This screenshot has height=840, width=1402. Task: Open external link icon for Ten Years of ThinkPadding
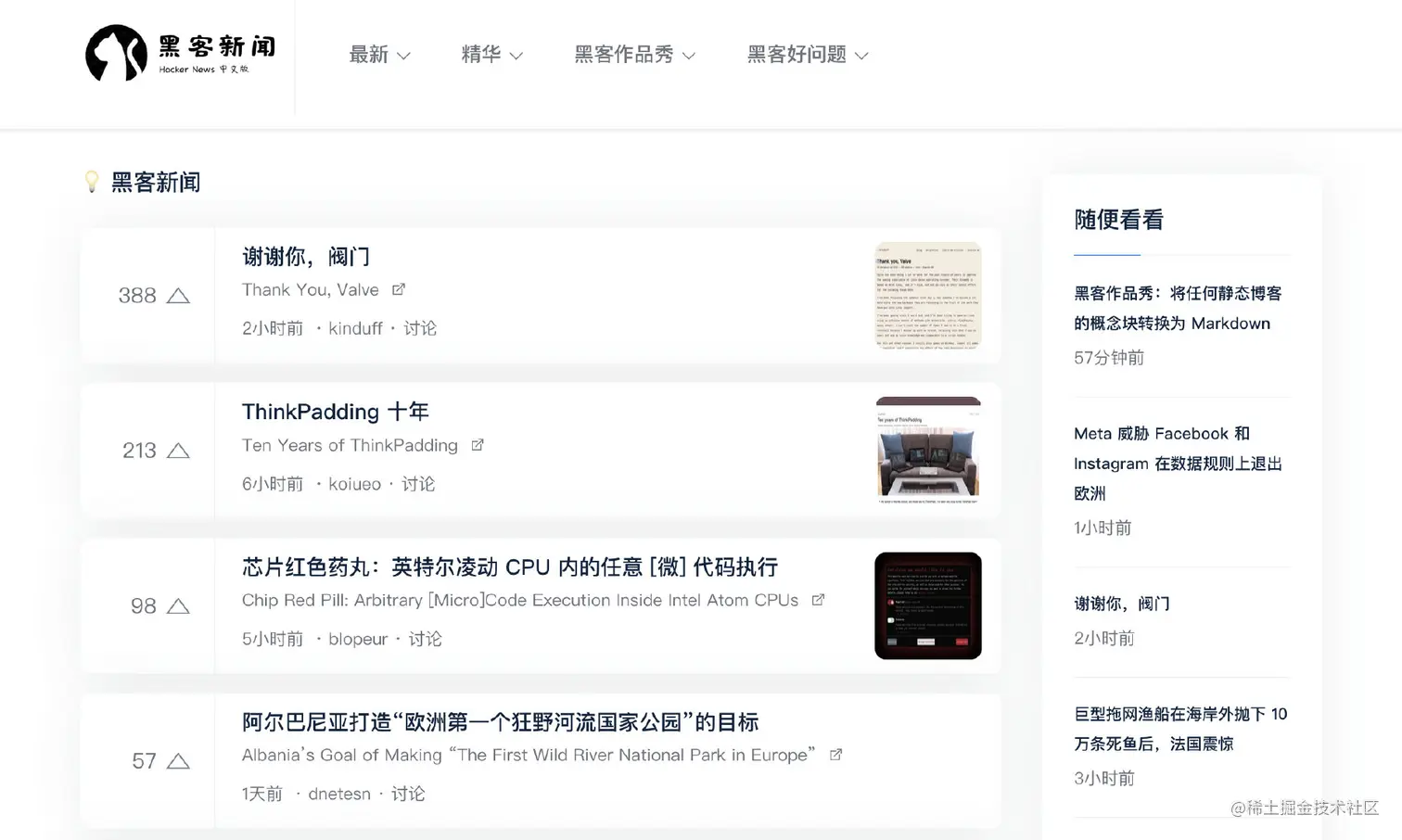click(x=478, y=445)
